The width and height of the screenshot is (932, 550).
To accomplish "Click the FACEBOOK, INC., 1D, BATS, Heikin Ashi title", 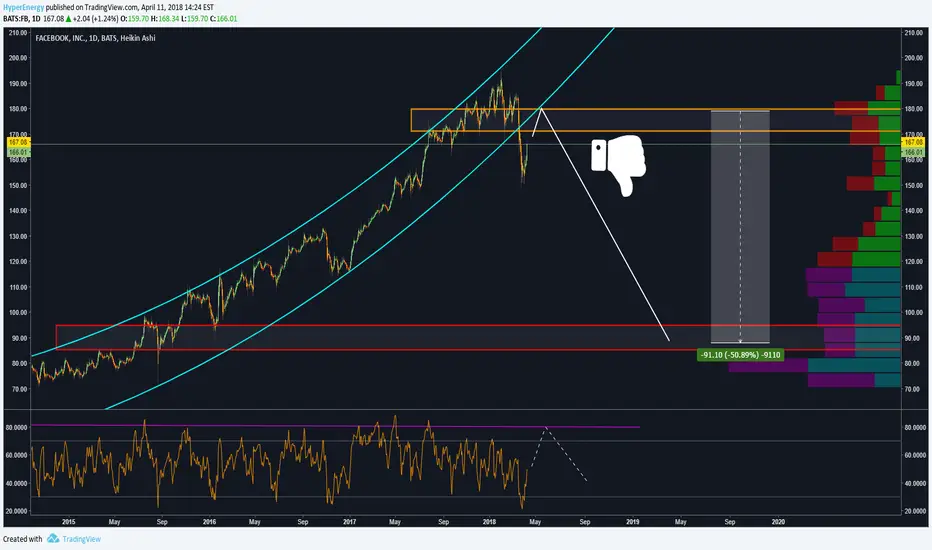I will coord(95,38).
